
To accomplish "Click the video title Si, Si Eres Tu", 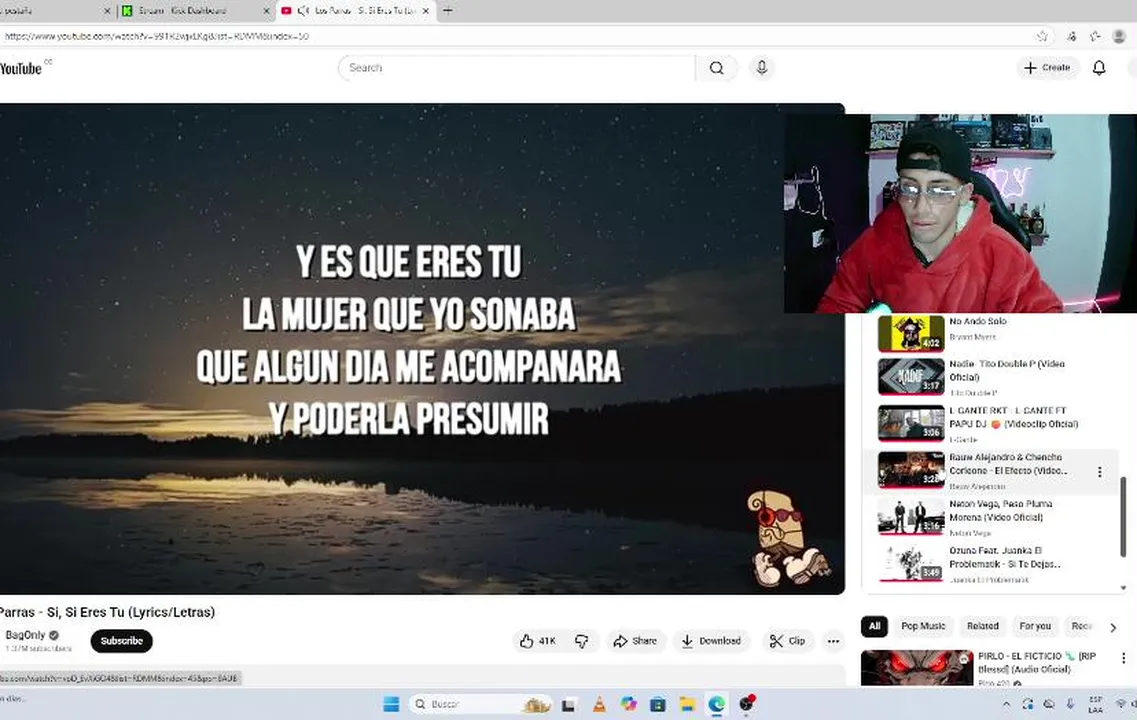I will (x=107, y=613).
